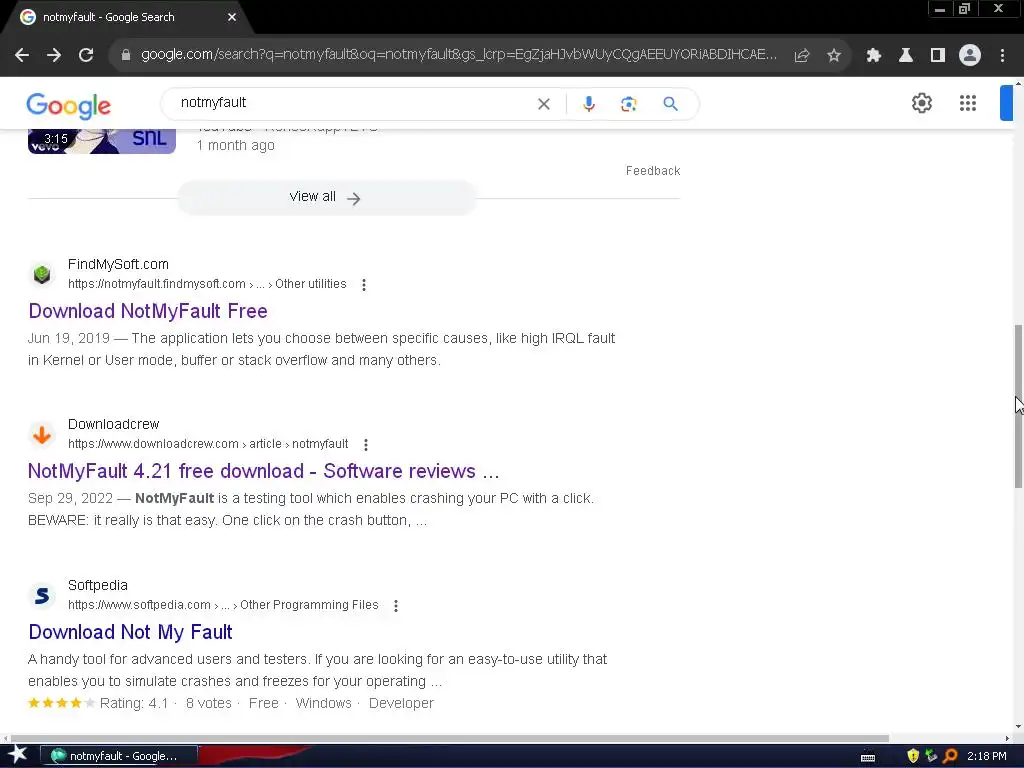Select notmyfault - Google taskbar item
Image resolution: width=1024 pixels, height=768 pixels.
(120, 756)
